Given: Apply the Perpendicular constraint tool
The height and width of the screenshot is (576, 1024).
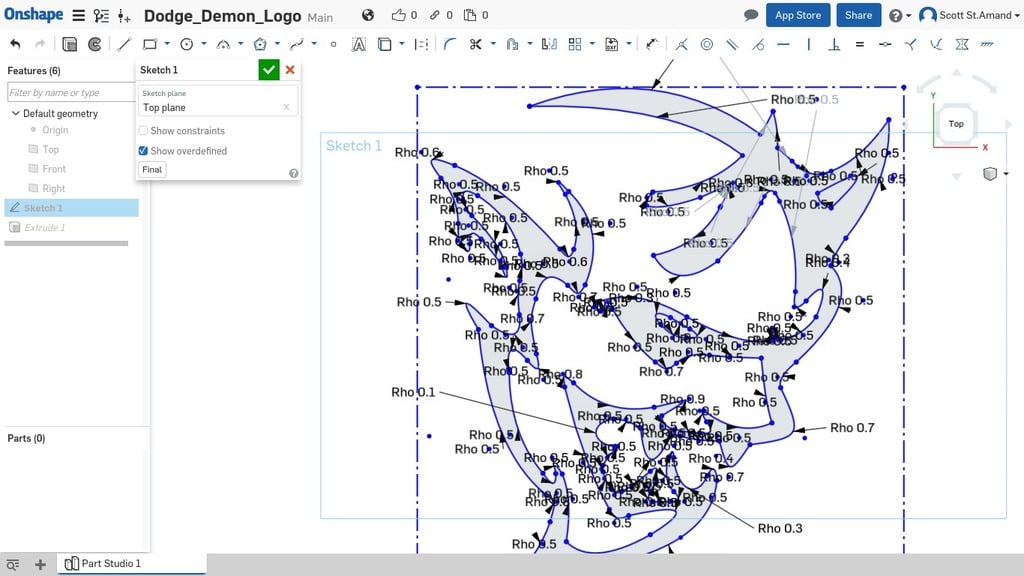Looking at the screenshot, I should click(x=834, y=44).
